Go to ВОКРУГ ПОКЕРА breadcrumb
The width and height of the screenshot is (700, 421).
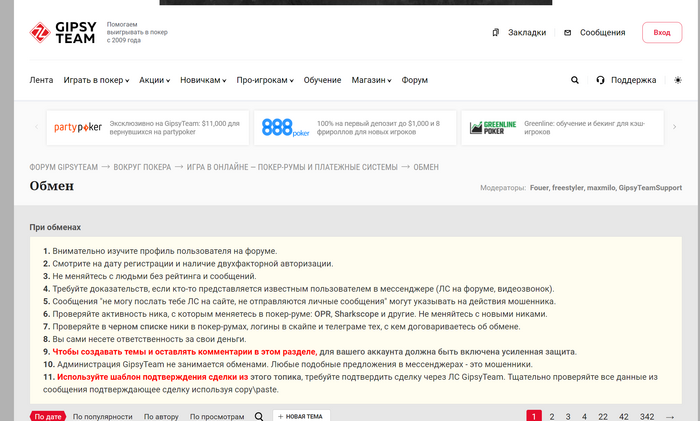pyautogui.click(x=142, y=167)
